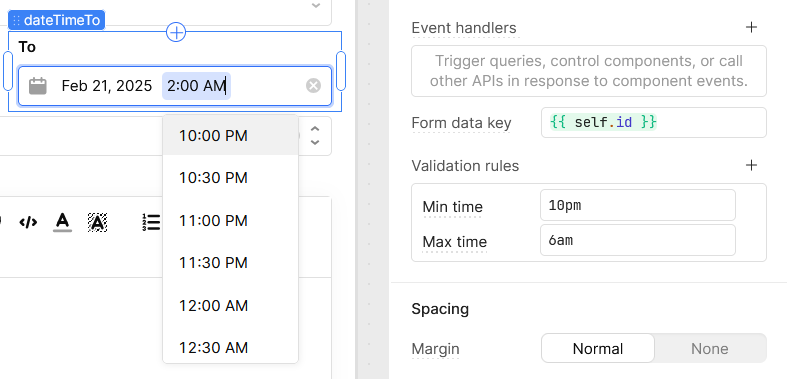Click the up-down stepper arrows beside the dropdown
The width and height of the screenshot is (788, 379).
click(315, 136)
